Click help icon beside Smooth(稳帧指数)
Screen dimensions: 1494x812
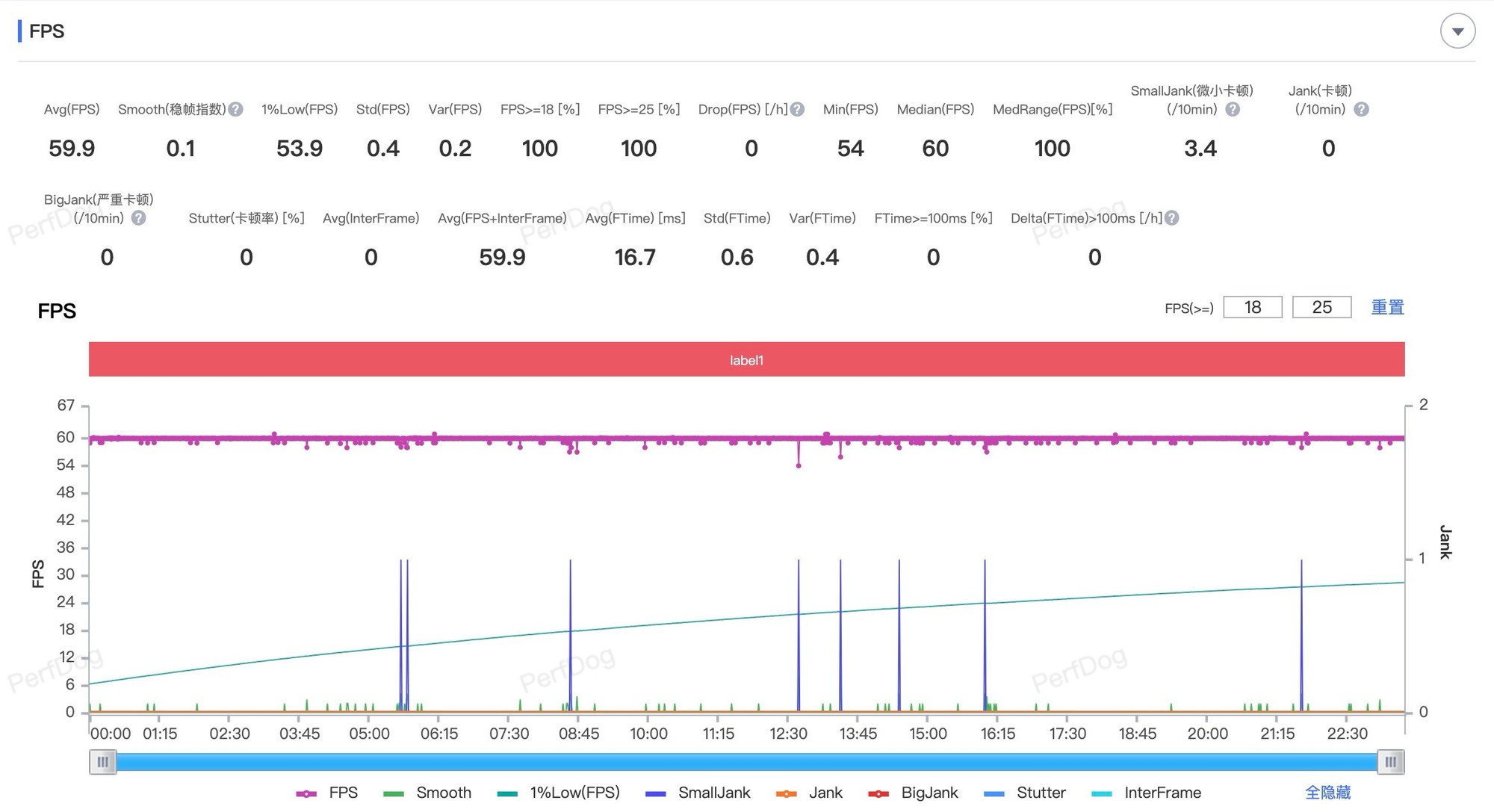236,110
